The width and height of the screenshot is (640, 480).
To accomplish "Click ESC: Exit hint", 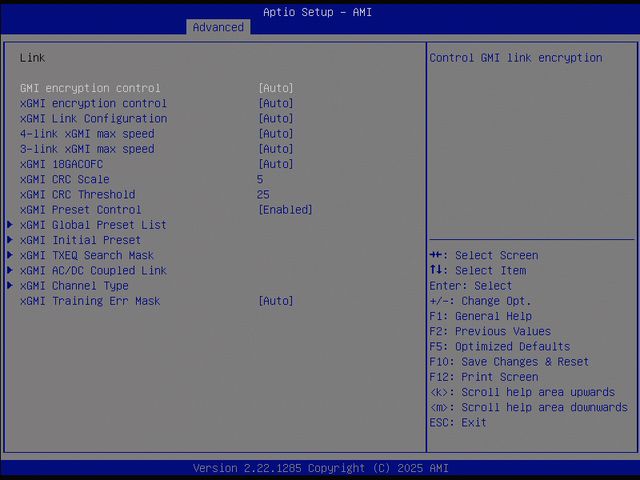I will (458, 422).
